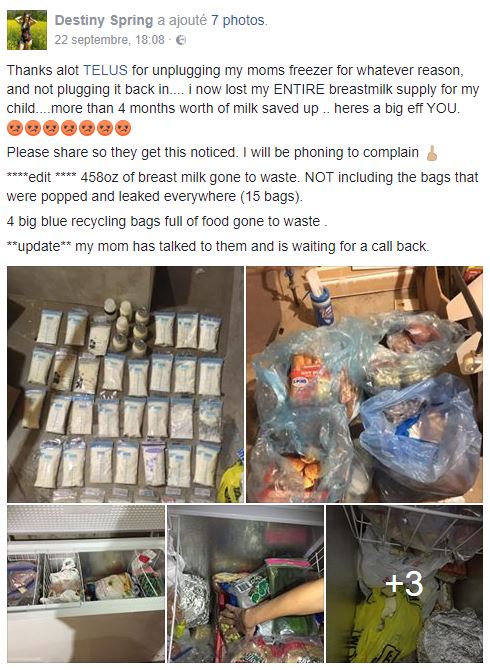The image size is (490, 670).
Task: Open the photo of breast milk bags
Action: pos(126,384)
